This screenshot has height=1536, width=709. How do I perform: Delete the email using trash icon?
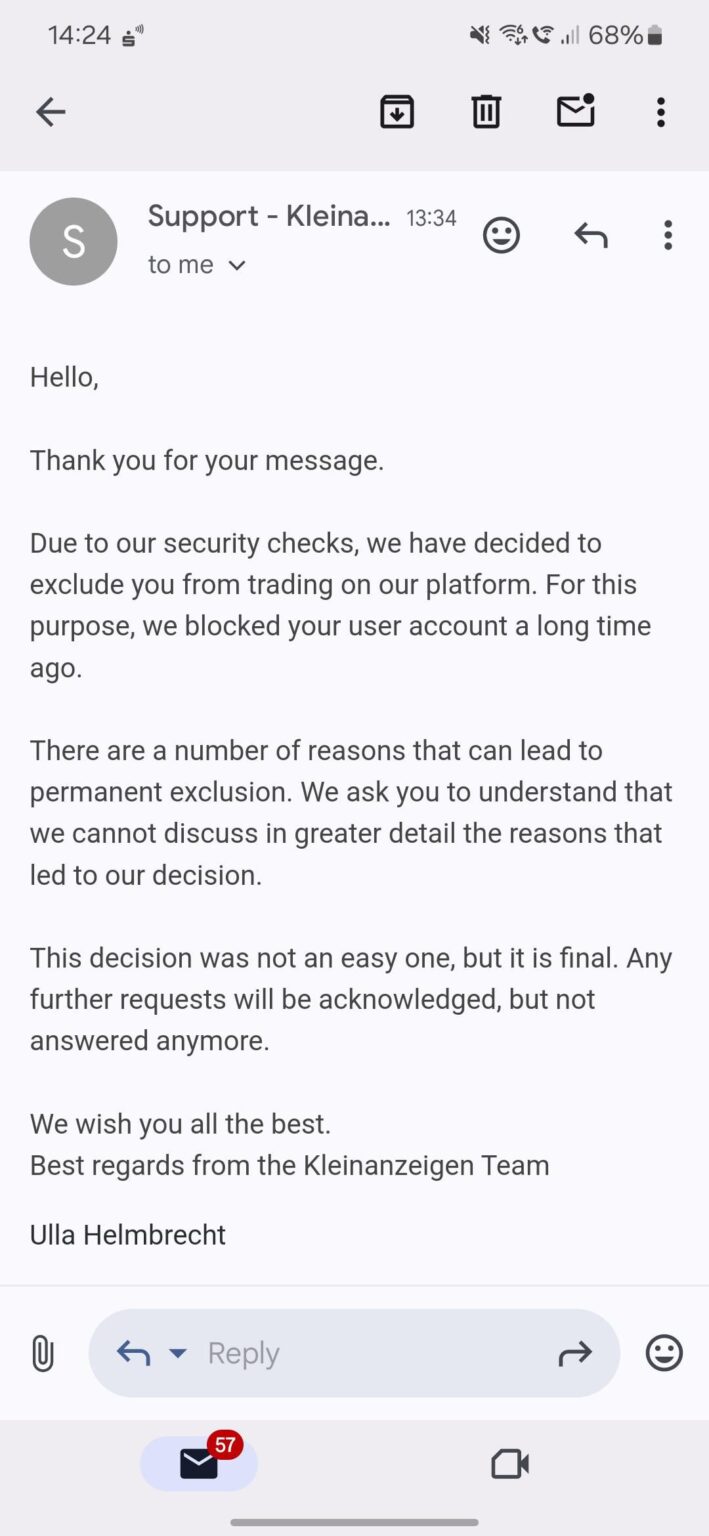click(486, 111)
